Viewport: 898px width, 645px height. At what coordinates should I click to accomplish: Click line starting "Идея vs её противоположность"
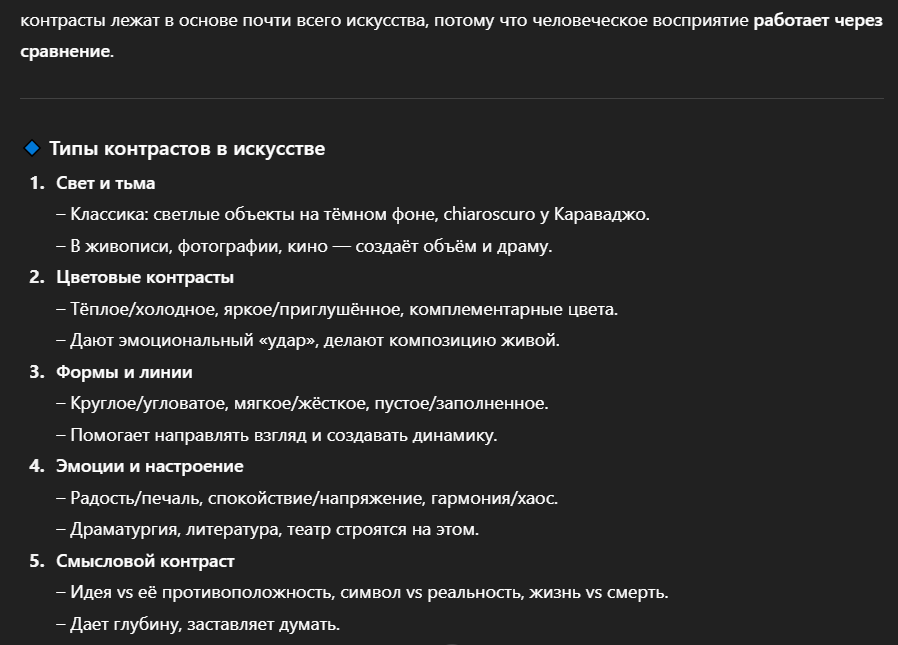(363, 592)
